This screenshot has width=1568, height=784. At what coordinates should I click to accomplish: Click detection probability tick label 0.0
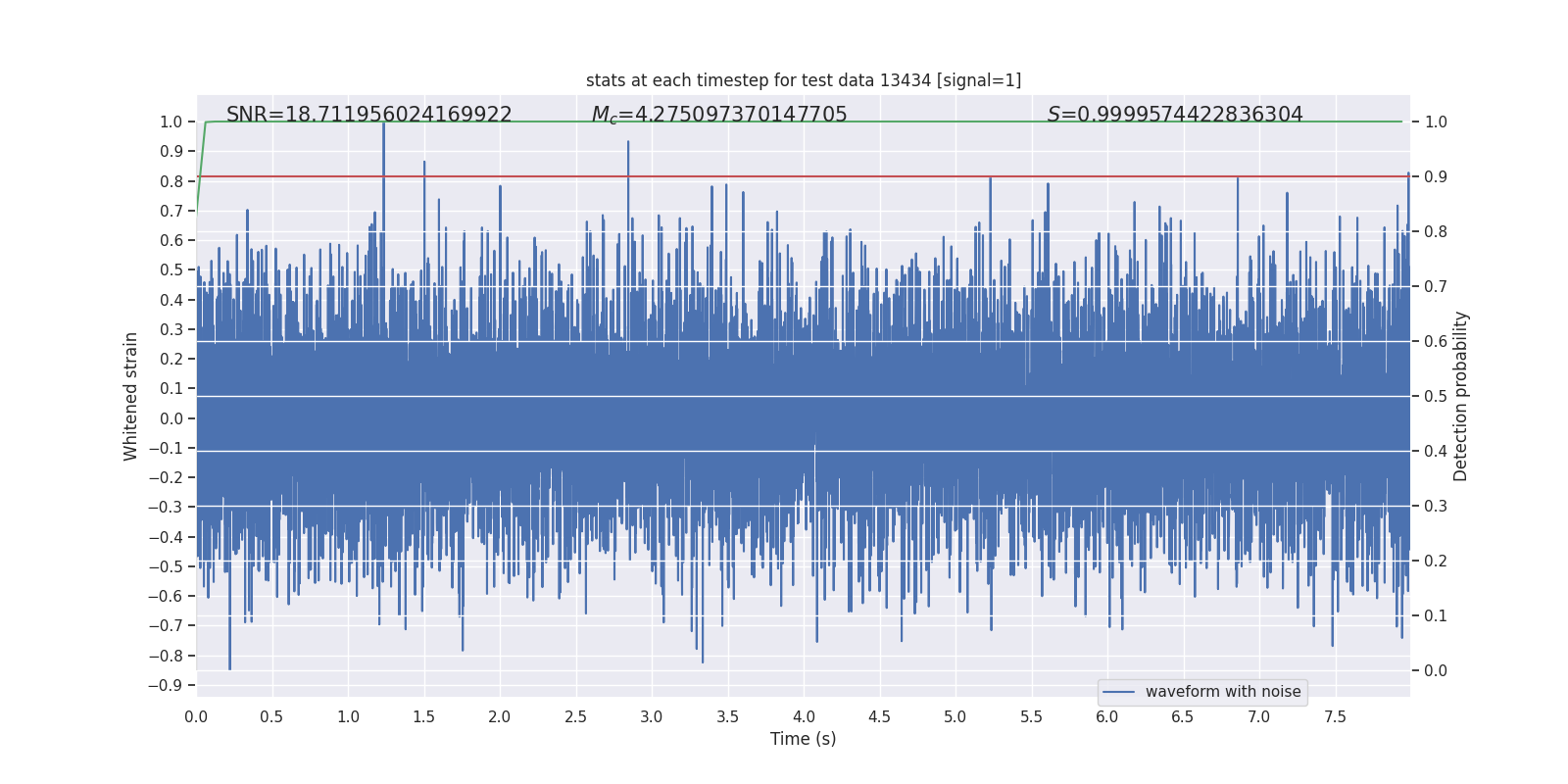pos(1436,671)
